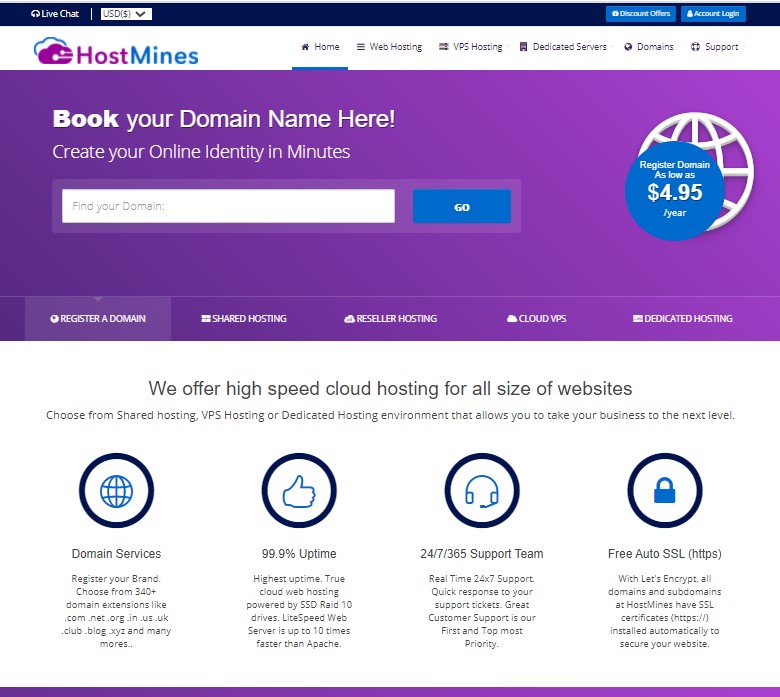Open Live Chat from the top bar

(x=55, y=14)
